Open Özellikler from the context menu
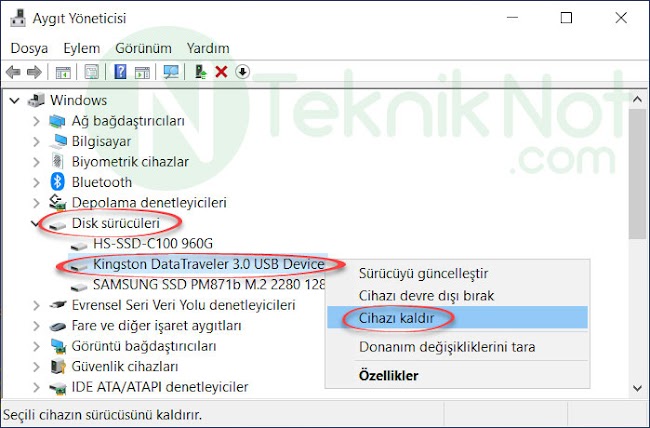 coord(457,375)
